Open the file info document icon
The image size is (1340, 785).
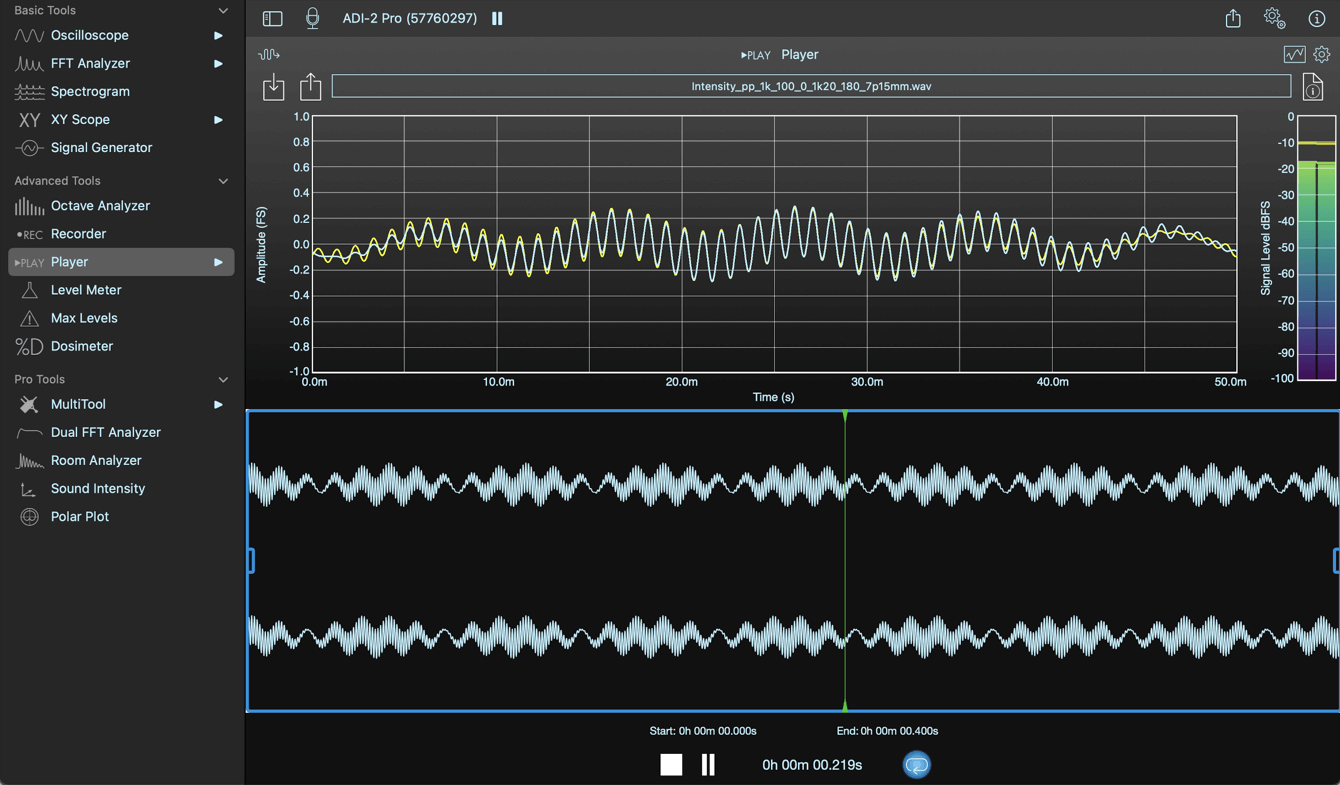point(1313,87)
